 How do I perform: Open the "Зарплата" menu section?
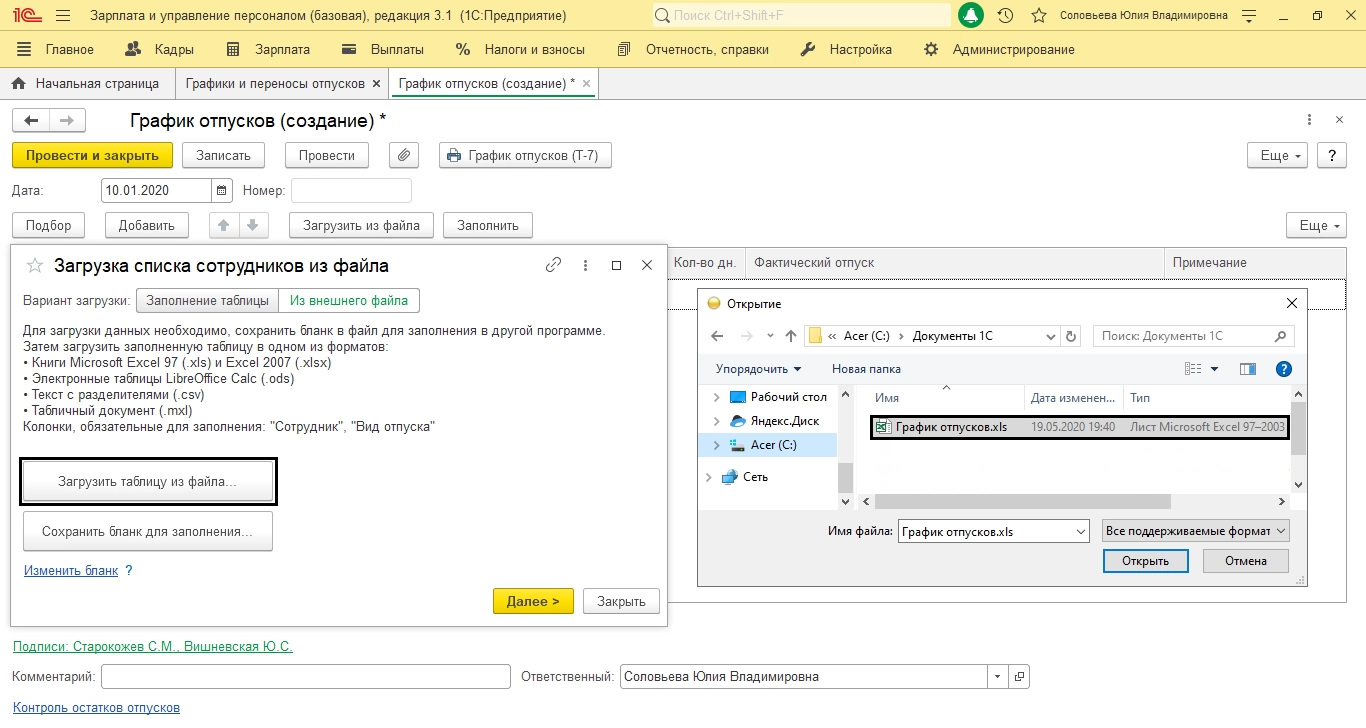pyautogui.click(x=269, y=50)
